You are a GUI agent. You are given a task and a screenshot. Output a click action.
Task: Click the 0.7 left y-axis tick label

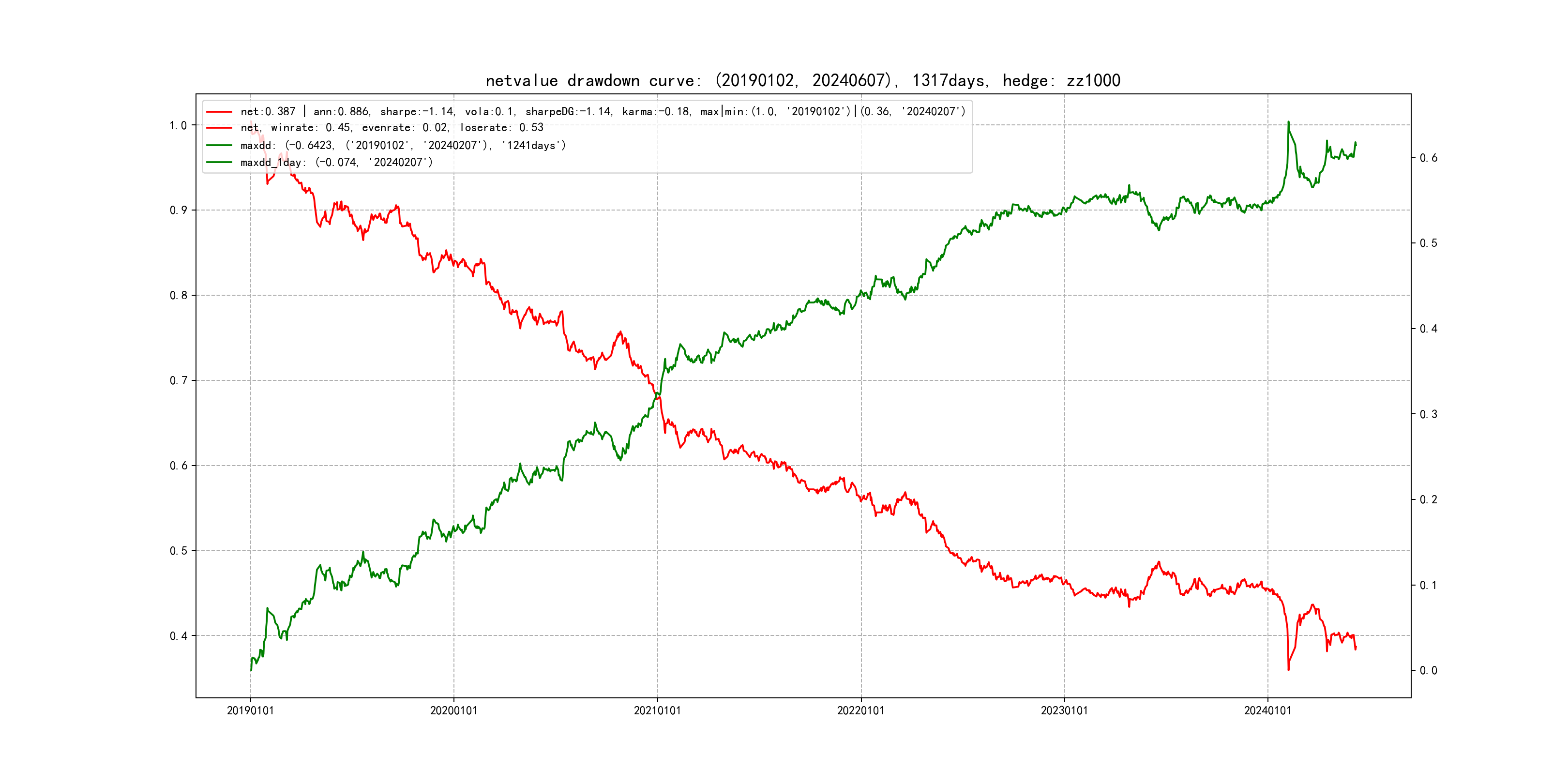[x=178, y=381]
